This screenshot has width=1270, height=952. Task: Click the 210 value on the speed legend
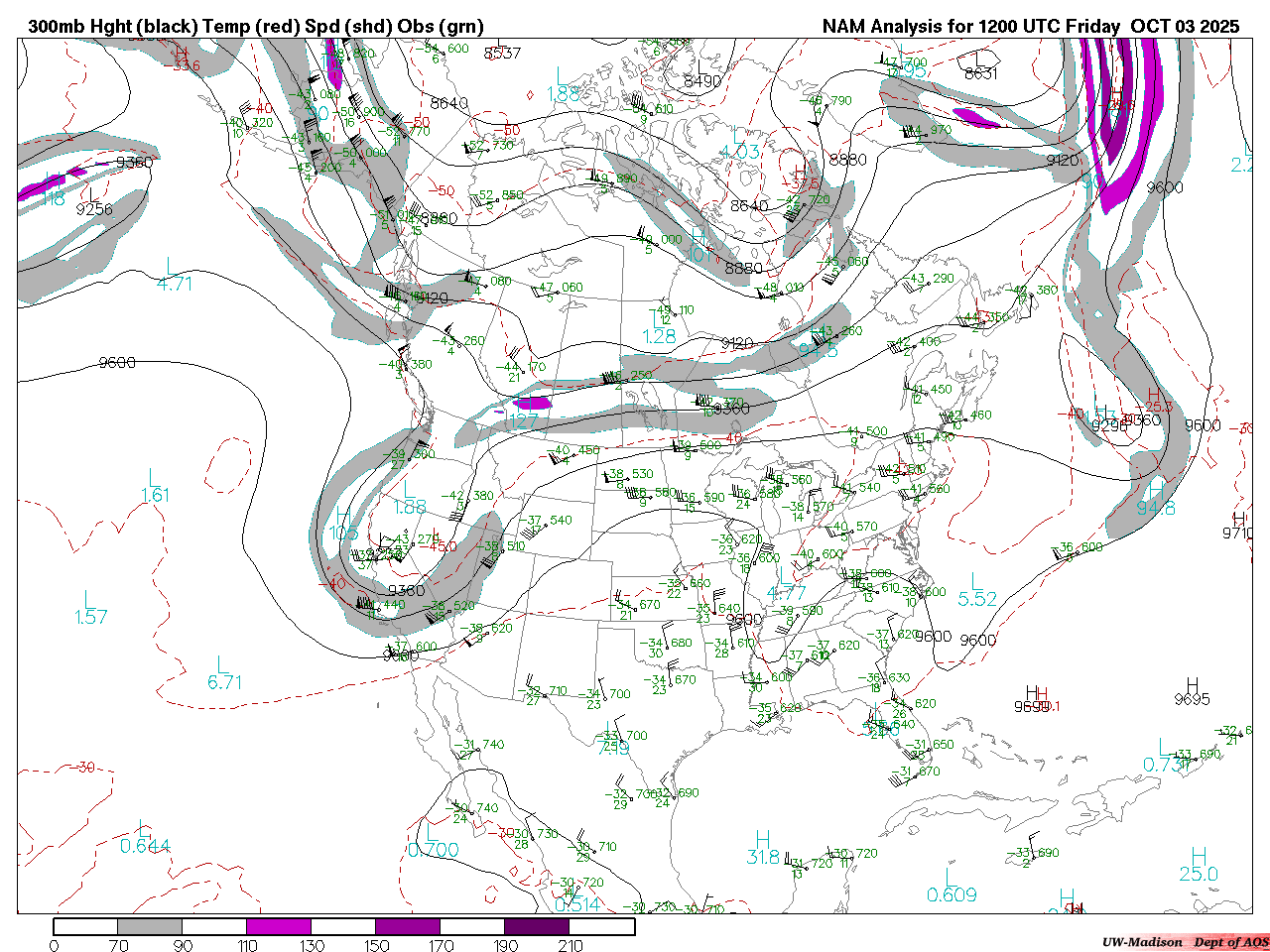(571, 945)
